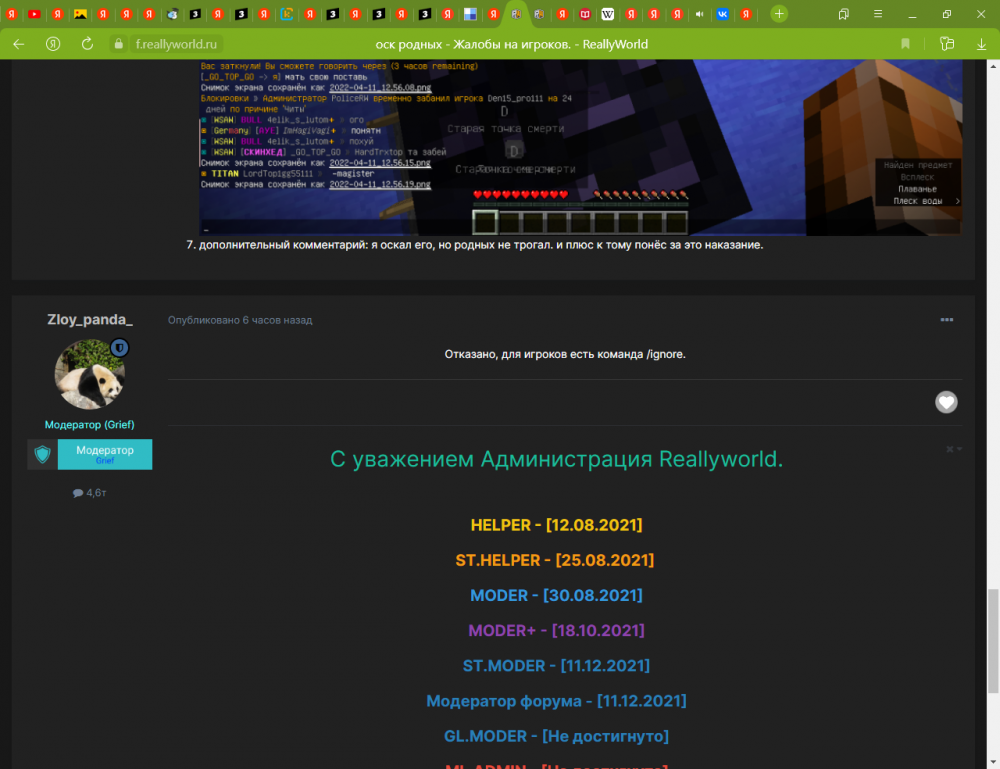React to the post with the heart
The image size is (1000, 769).
946,402
